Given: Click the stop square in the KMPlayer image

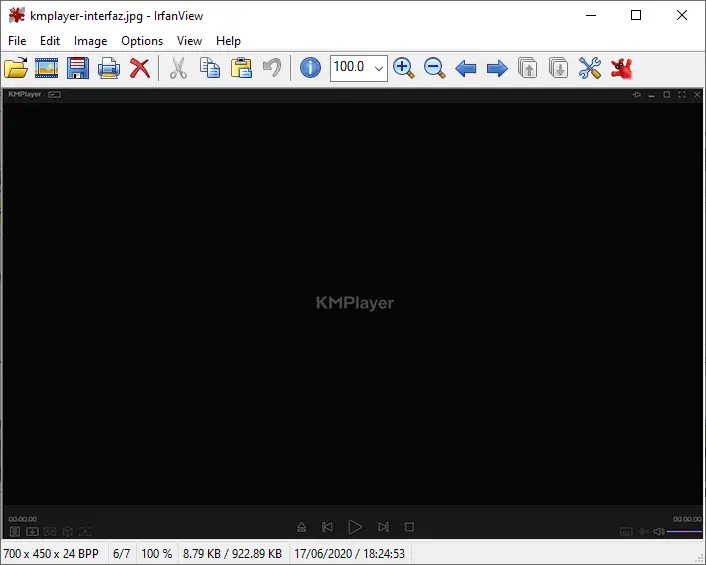Looking at the screenshot, I should 409,527.
